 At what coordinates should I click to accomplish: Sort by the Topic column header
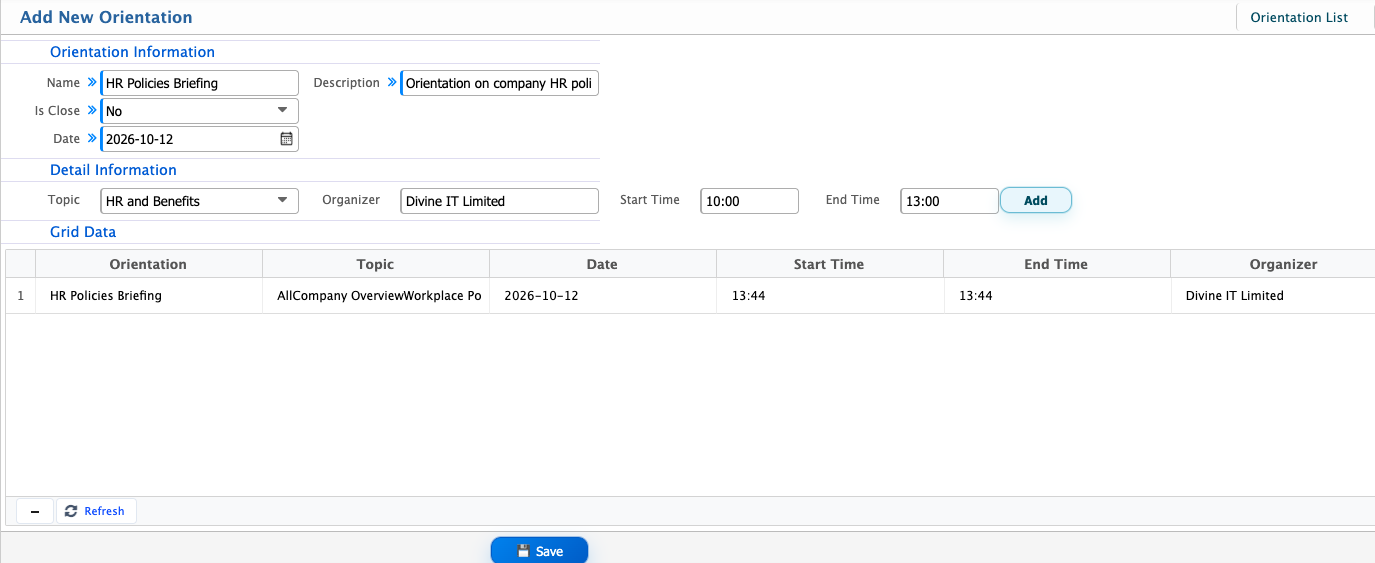[x=376, y=264]
